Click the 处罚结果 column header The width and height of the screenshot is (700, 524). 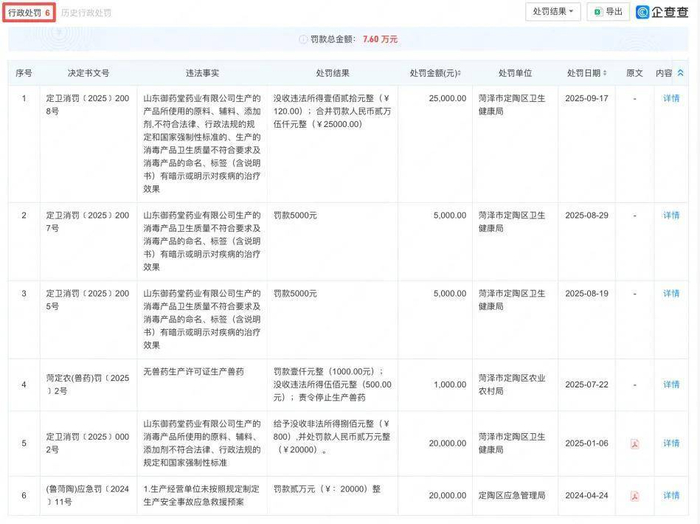click(x=333, y=73)
